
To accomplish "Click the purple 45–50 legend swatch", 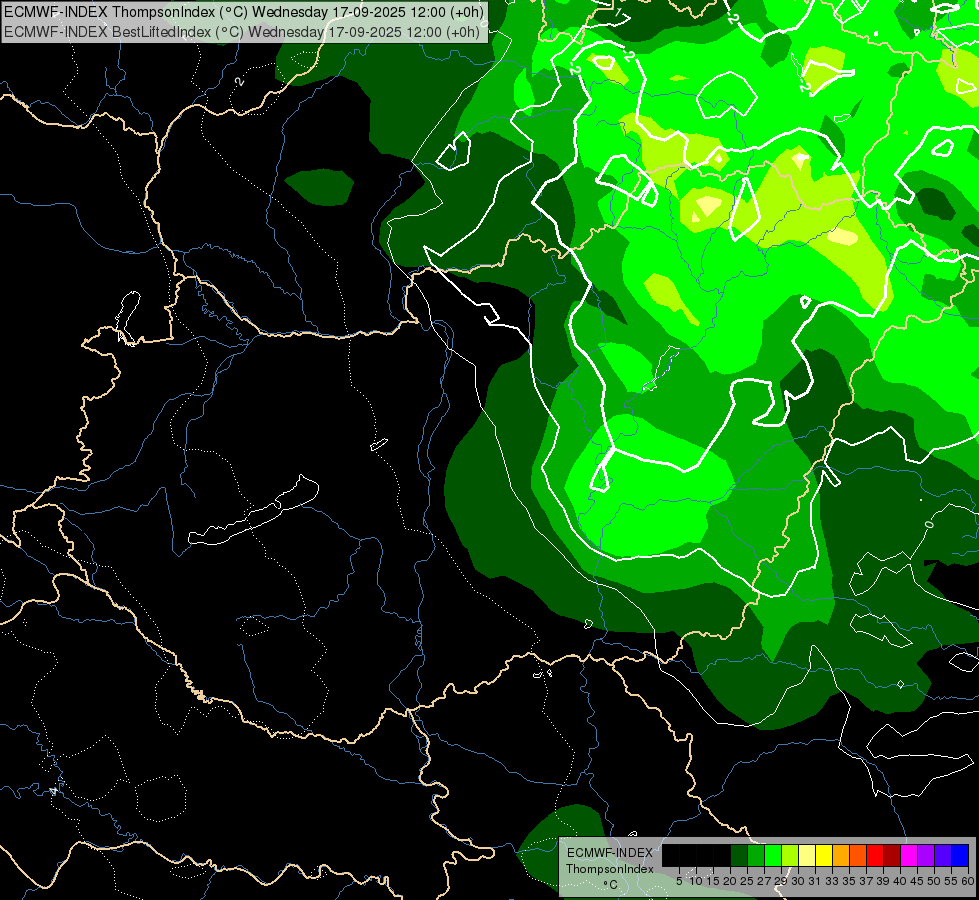I will (x=926, y=855).
